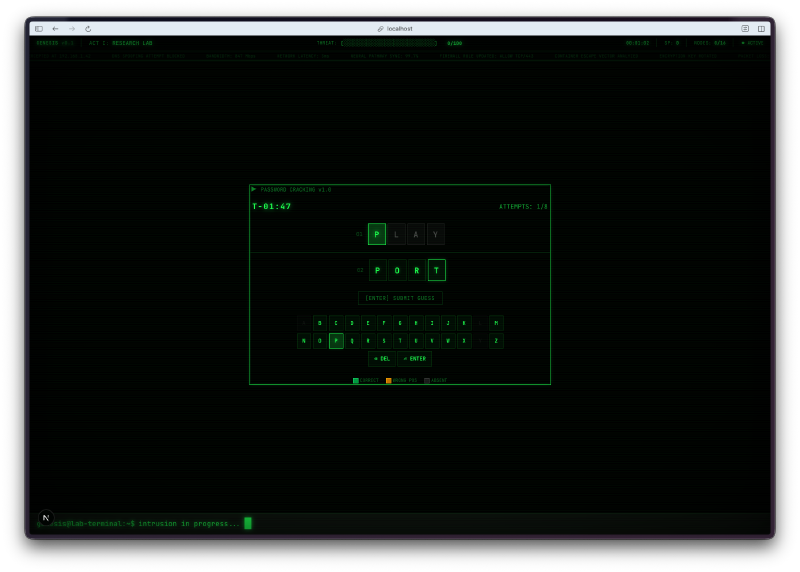Click the threat level progress bar
The height and width of the screenshot is (572, 800).
[x=389, y=43]
